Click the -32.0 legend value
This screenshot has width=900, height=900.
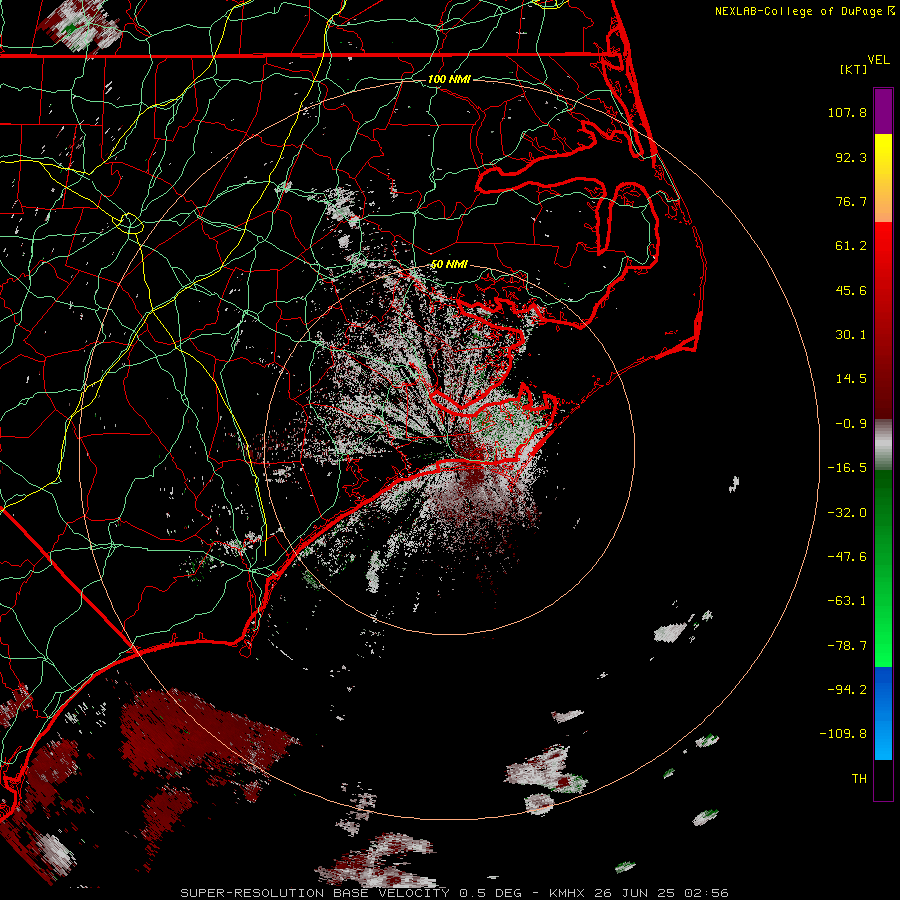click(847, 513)
